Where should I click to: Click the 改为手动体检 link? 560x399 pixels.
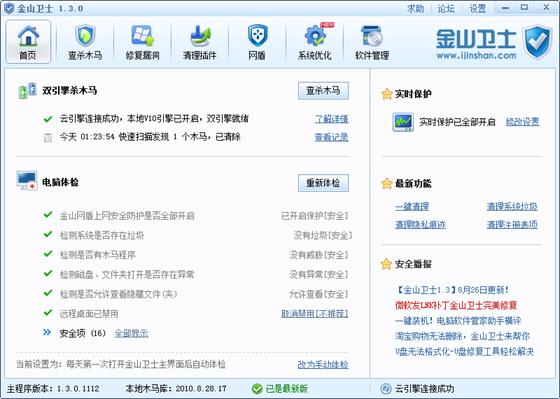323,364
